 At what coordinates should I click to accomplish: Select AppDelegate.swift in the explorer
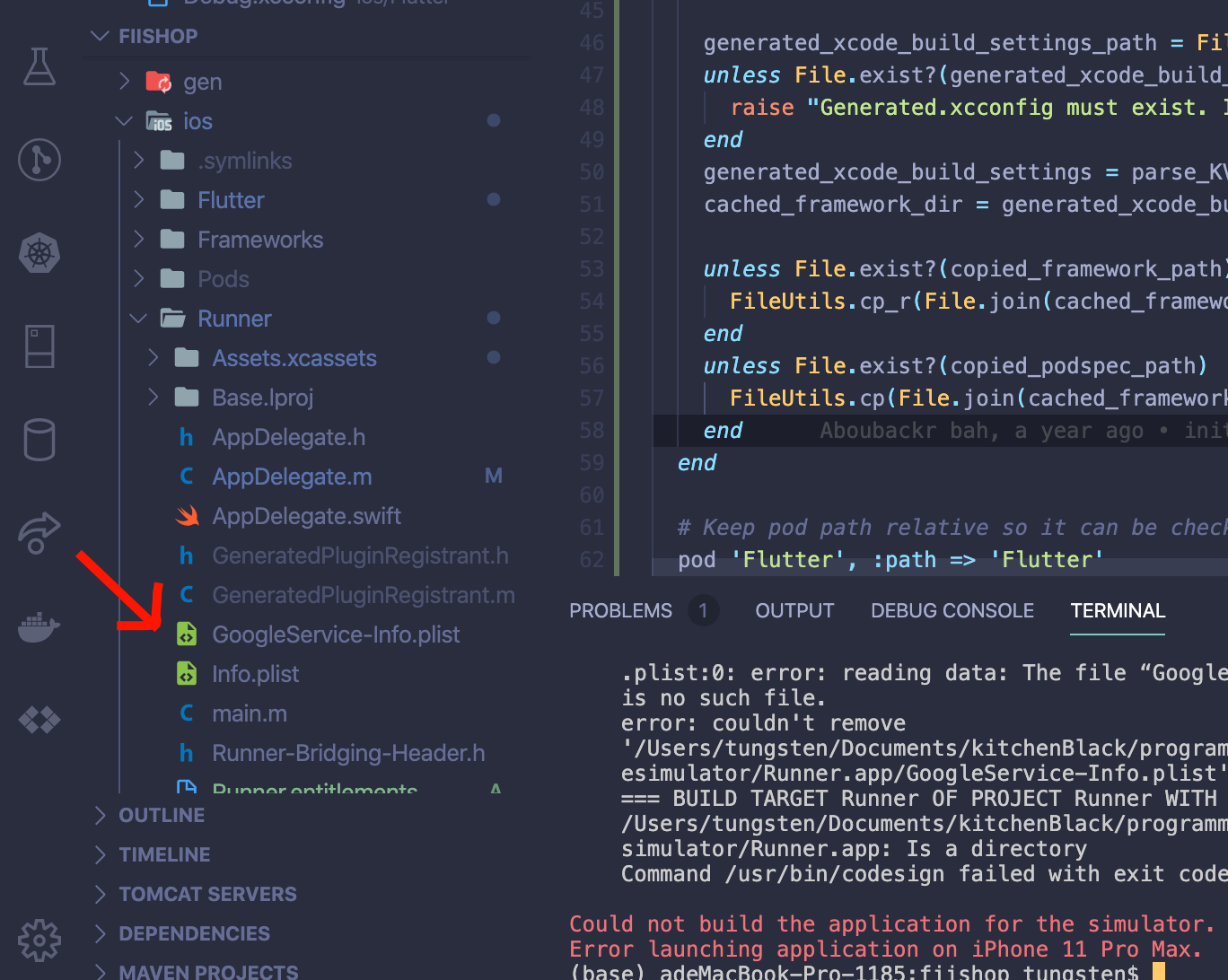click(306, 516)
